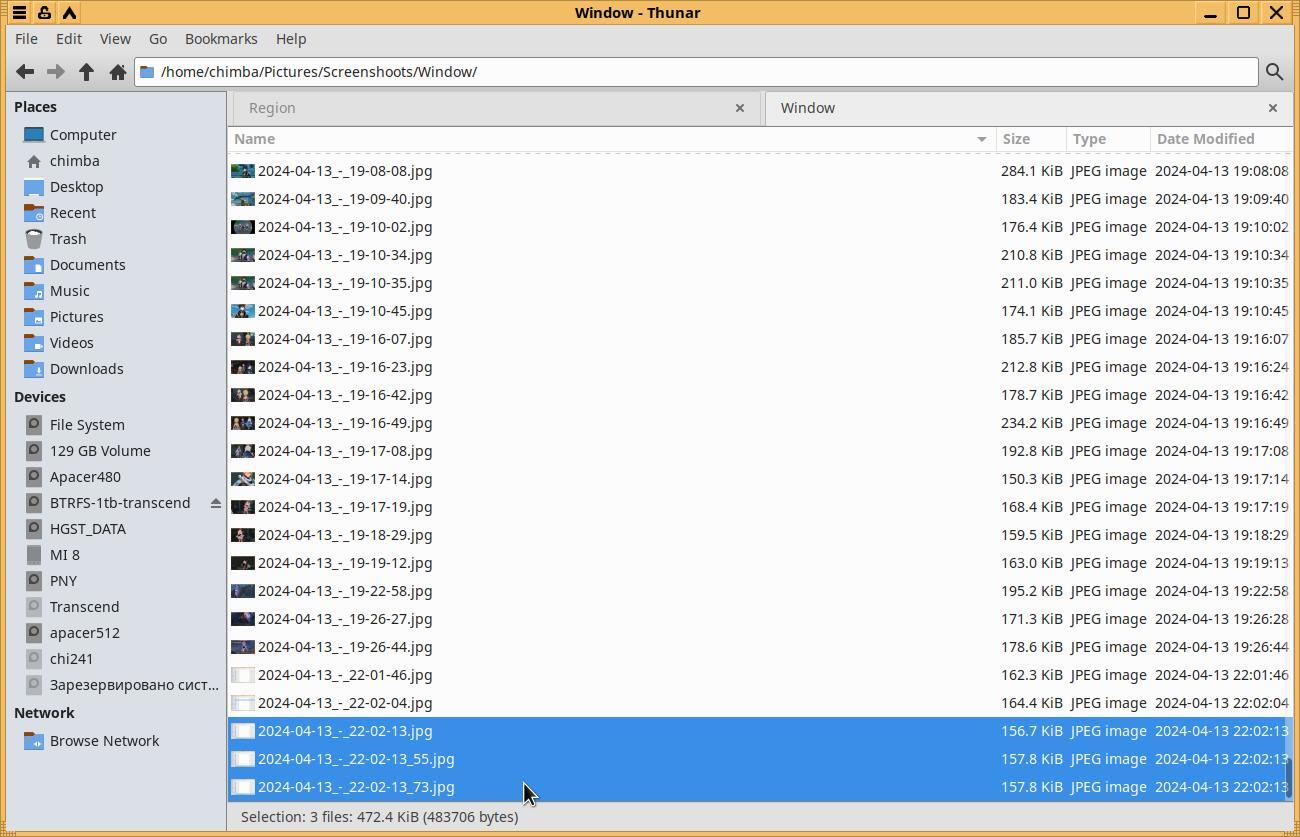The height and width of the screenshot is (837, 1300).
Task: Open Computer in the Places sidebar
Action: 83,135
